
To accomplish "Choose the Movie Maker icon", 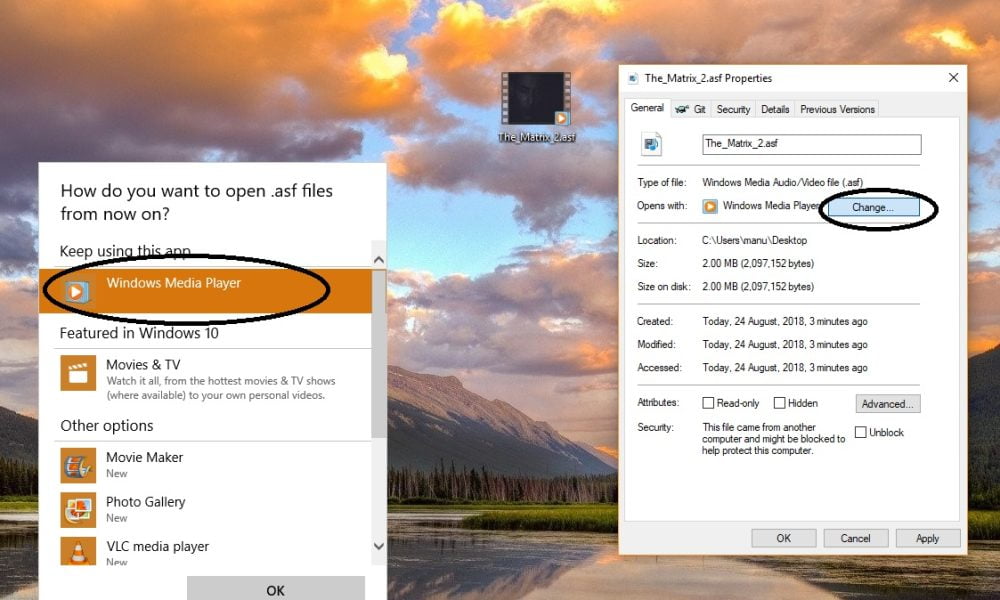I will [x=77, y=465].
